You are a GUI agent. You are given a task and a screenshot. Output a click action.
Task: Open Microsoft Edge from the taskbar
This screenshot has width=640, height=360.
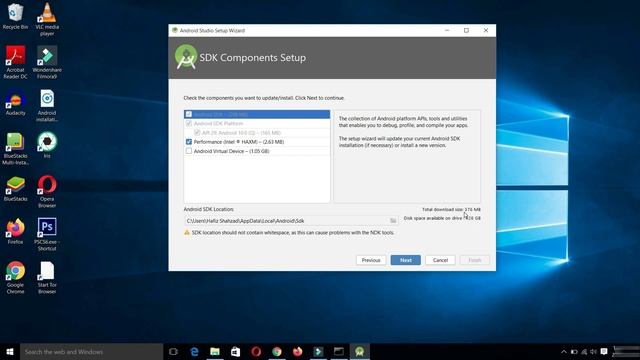(x=194, y=351)
